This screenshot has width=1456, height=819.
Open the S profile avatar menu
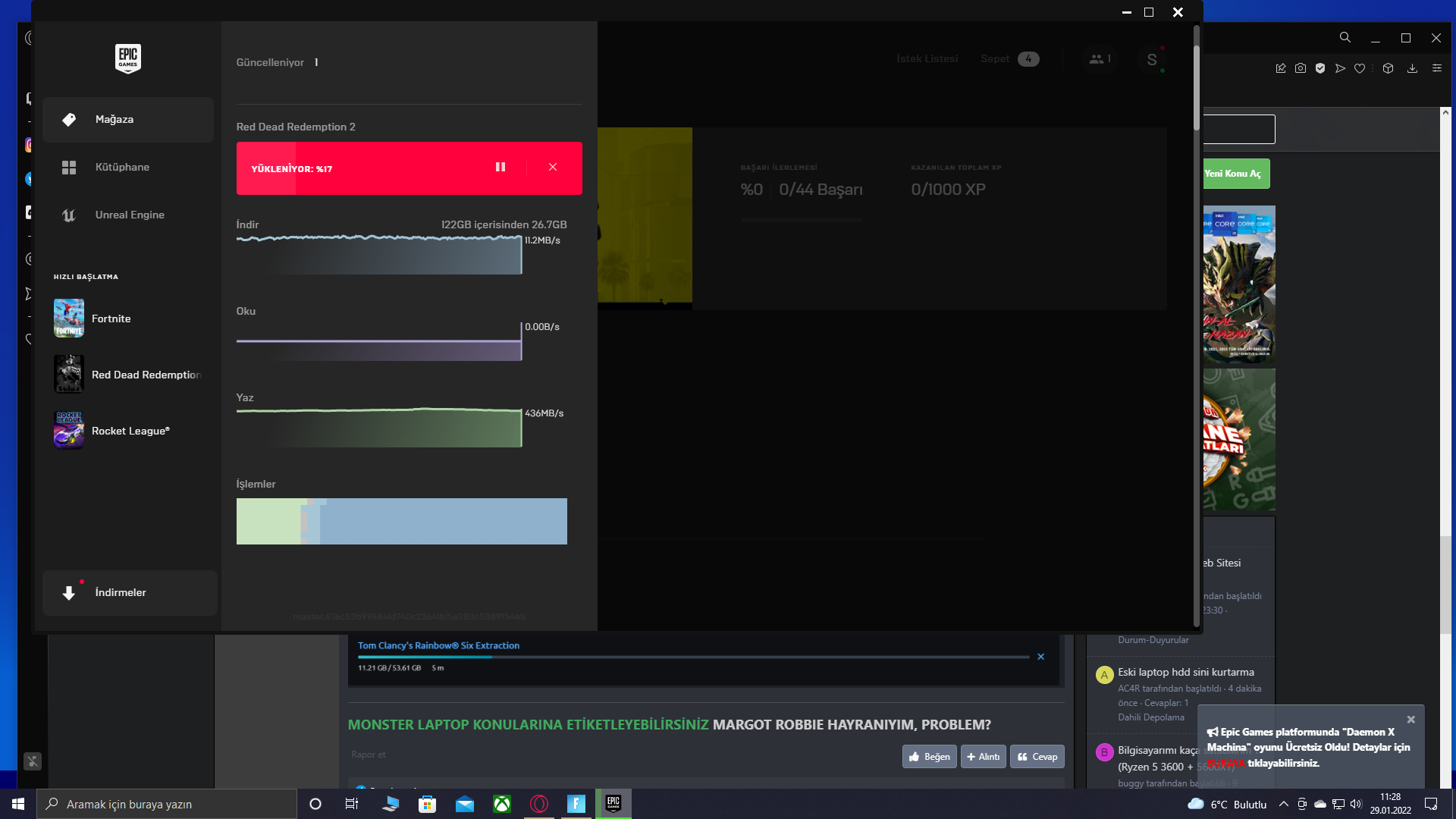(1152, 60)
